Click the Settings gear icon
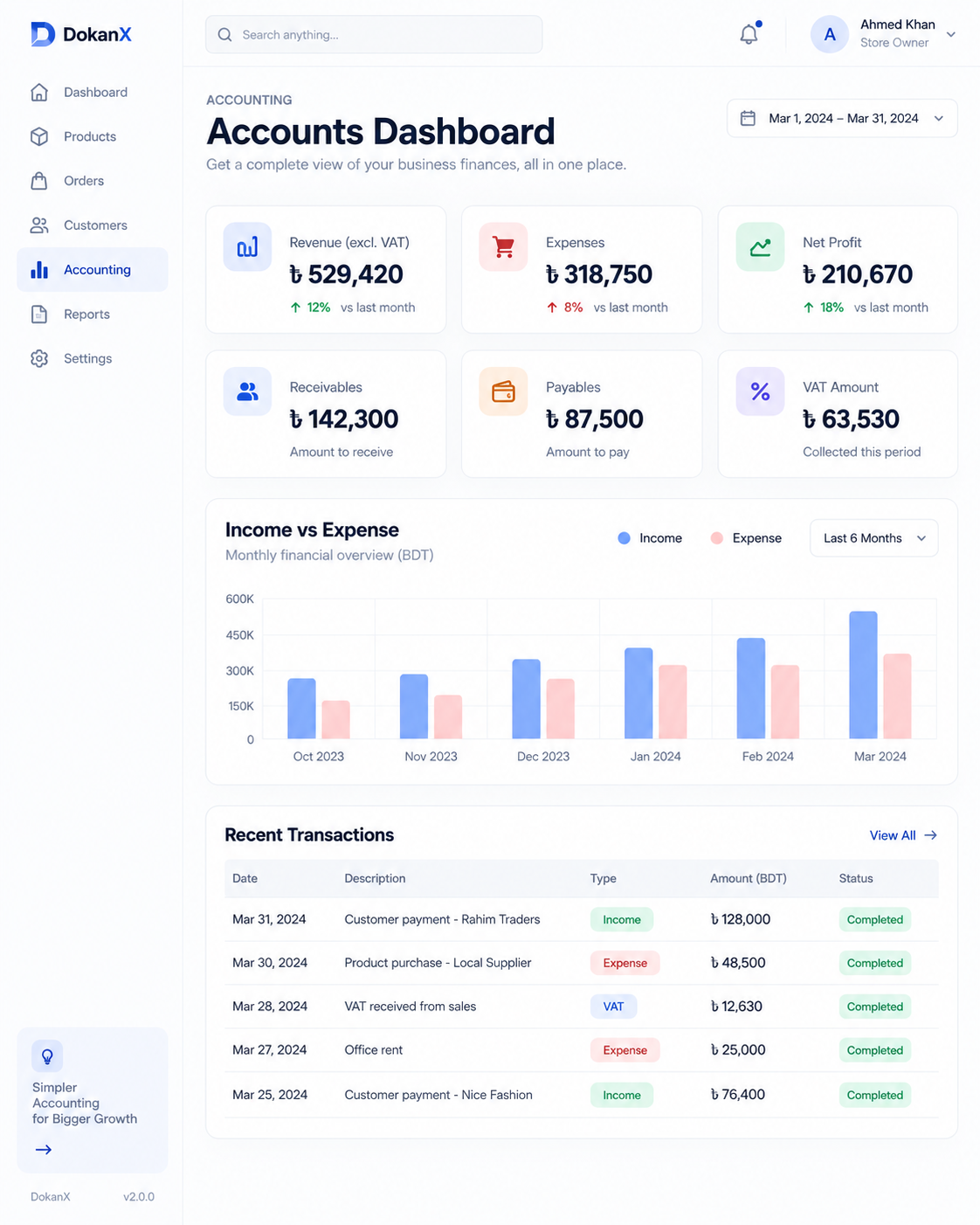The height and width of the screenshot is (1225, 980). click(x=39, y=358)
